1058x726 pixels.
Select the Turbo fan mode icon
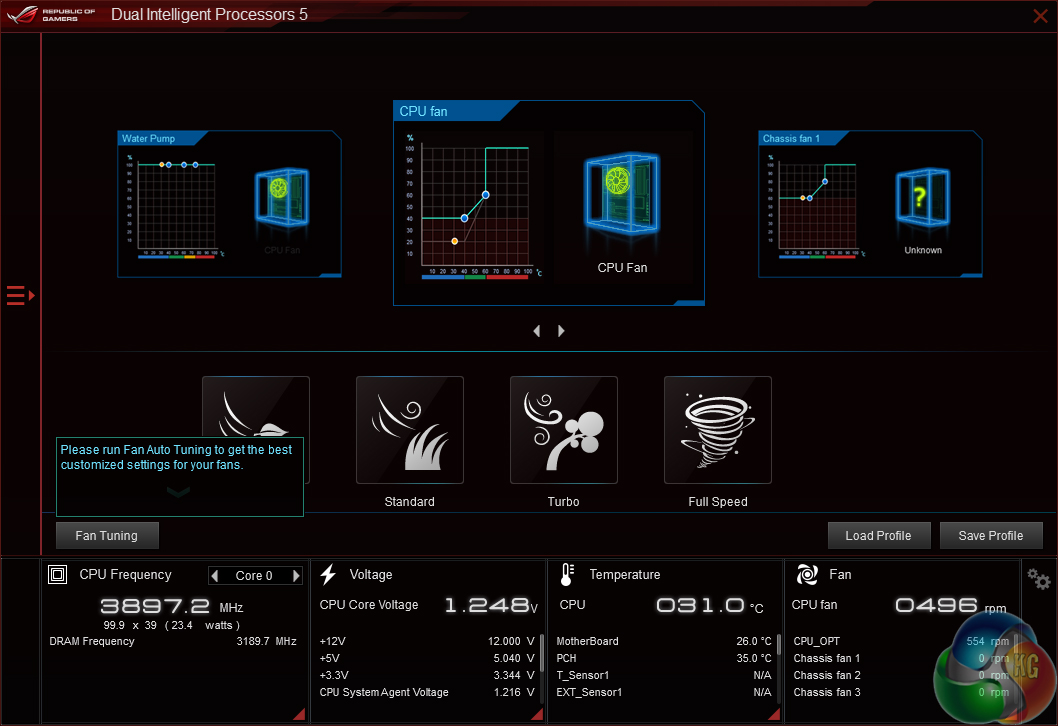click(563, 430)
